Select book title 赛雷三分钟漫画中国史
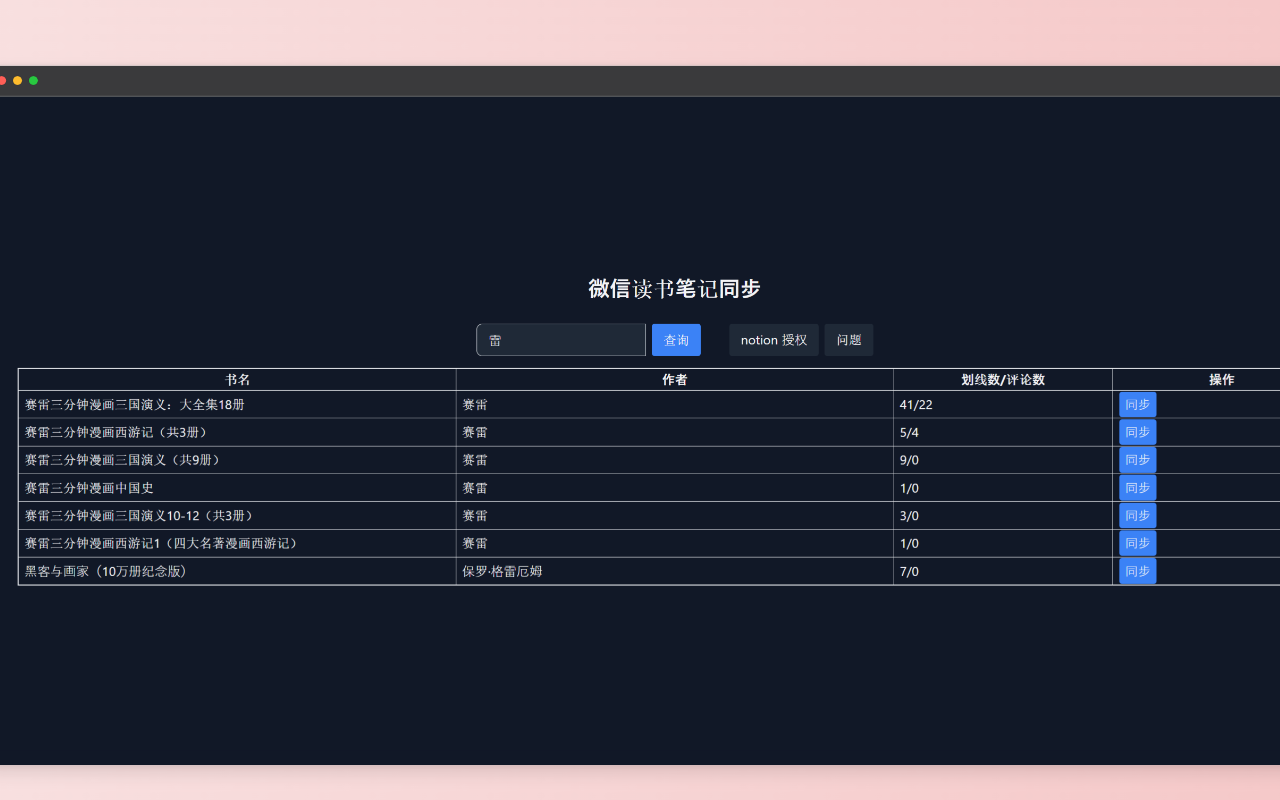This screenshot has width=1280, height=800. (89, 488)
